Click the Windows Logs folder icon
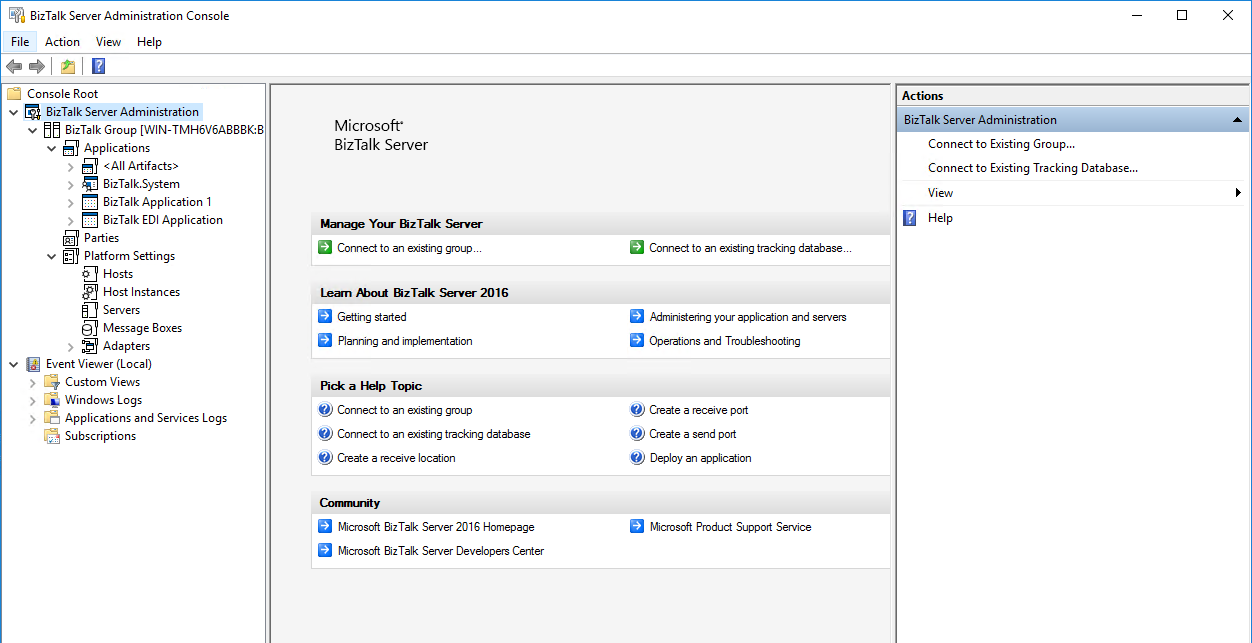This screenshot has height=643, width=1252. point(52,400)
